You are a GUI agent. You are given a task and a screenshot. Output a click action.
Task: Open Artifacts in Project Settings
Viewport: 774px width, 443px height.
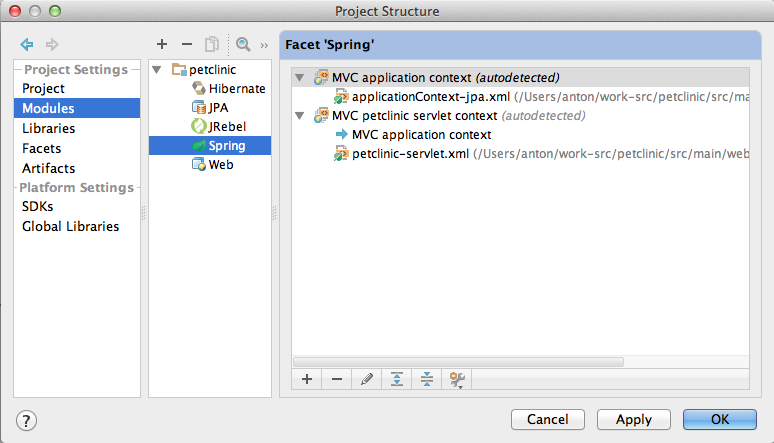pos(77,168)
